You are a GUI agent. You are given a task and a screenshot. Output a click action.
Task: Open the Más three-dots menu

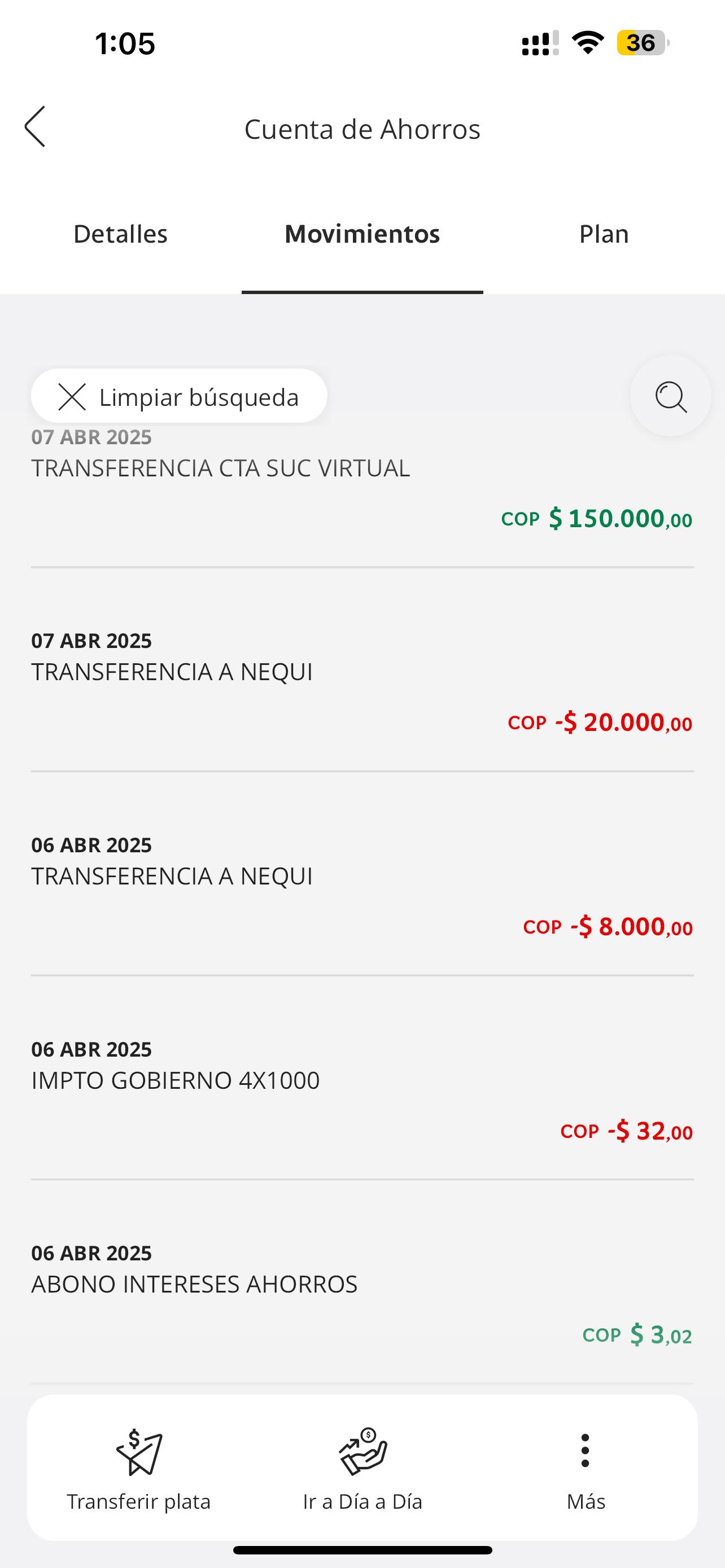[x=585, y=1451]
